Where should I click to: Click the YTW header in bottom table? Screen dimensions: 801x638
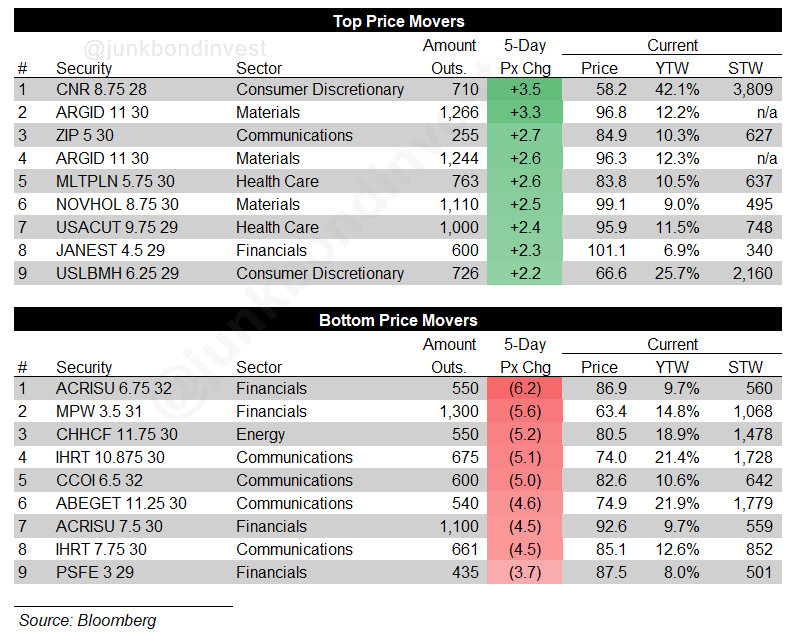point(672,367)
